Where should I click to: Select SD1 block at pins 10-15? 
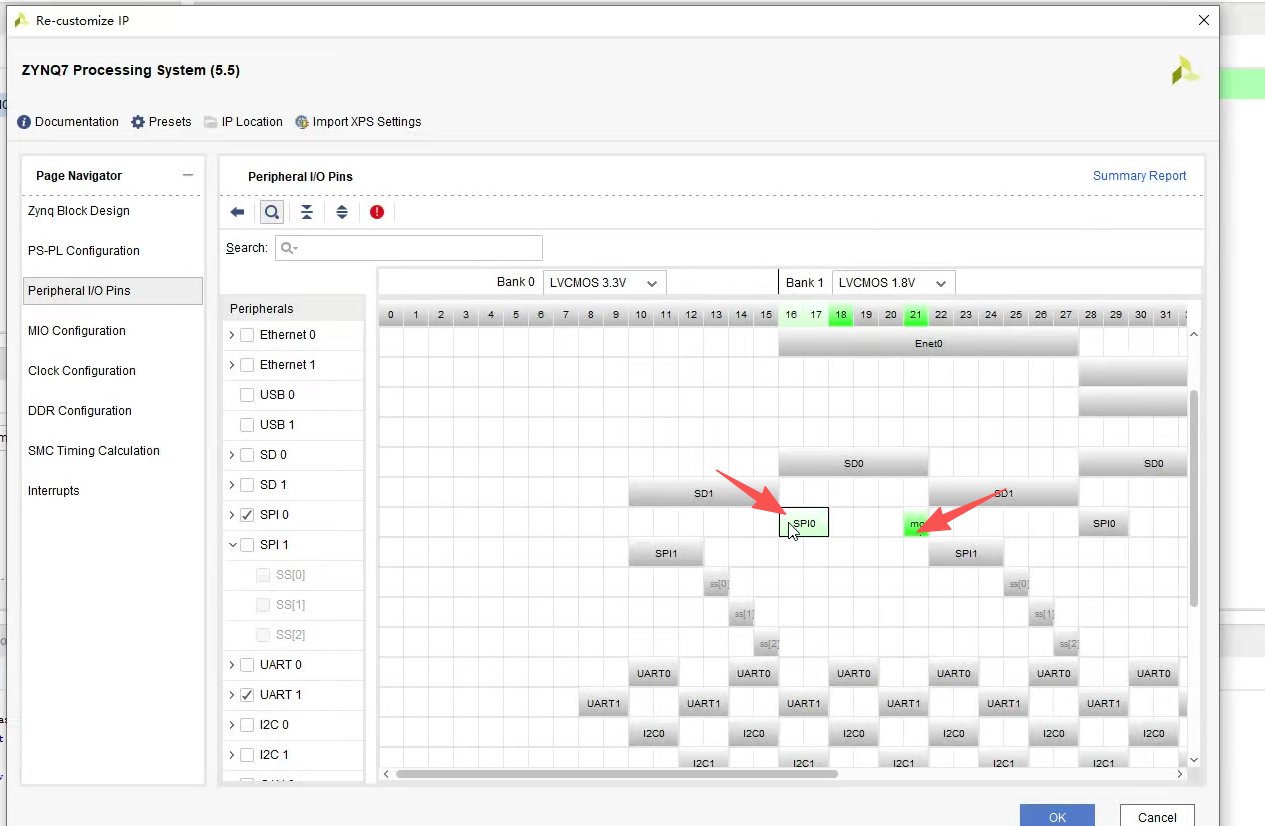pos(704,493)
